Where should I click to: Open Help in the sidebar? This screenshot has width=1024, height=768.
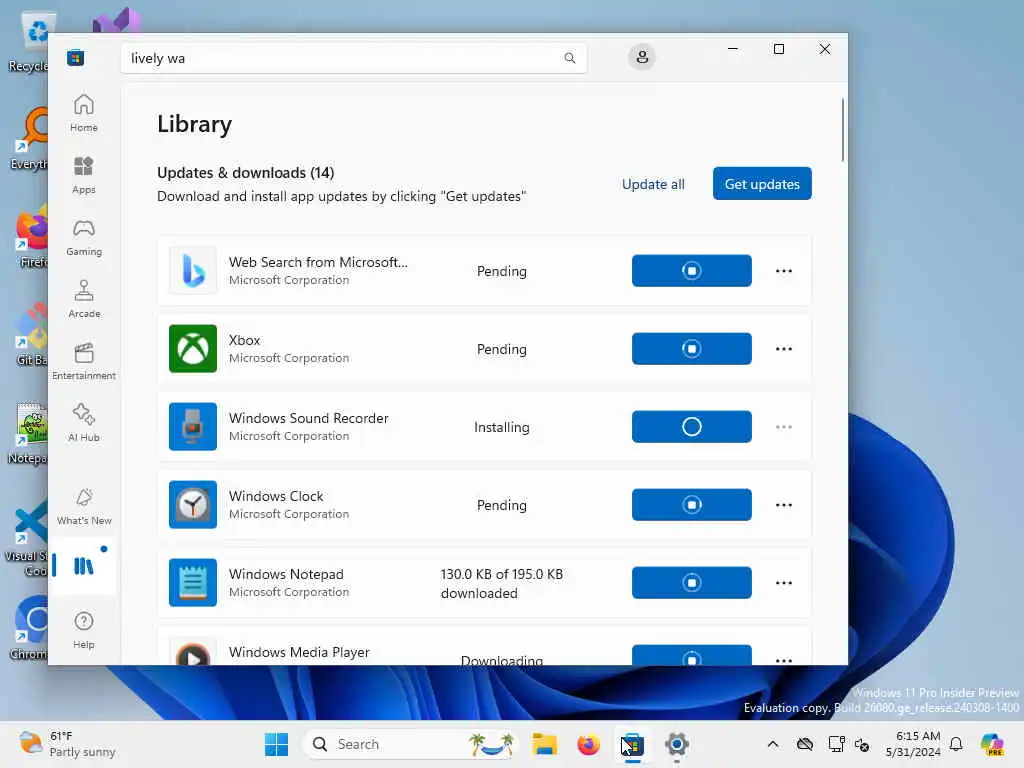click(84, 630)
